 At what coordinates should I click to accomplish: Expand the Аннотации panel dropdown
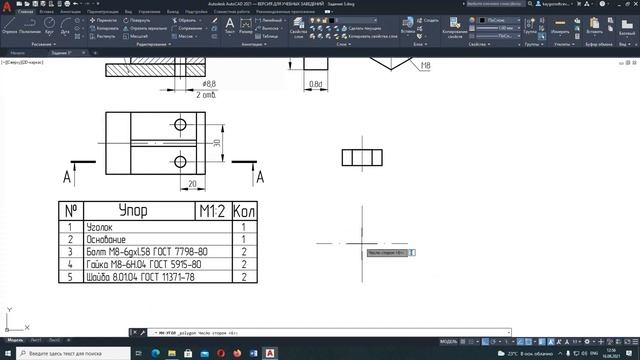[254, 44]
